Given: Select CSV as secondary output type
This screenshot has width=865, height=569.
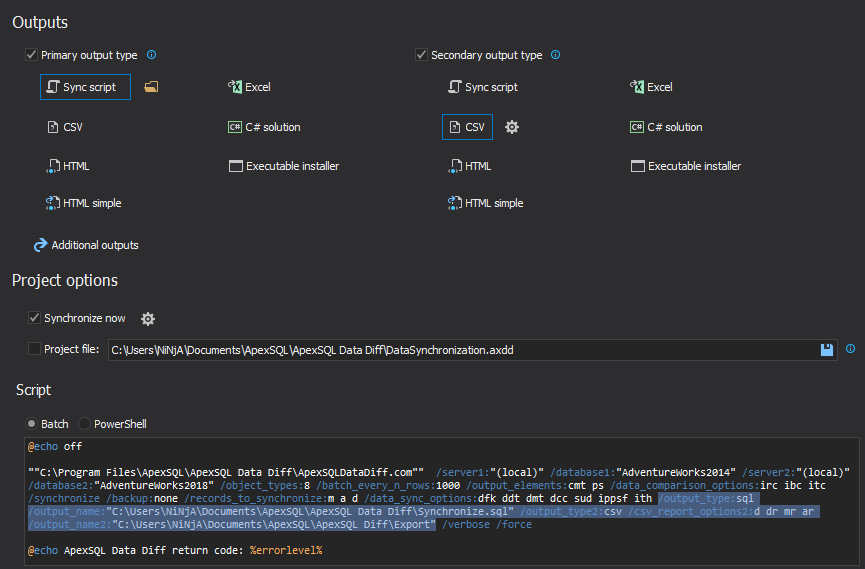Looking at the screenshot, I should 467,127.
